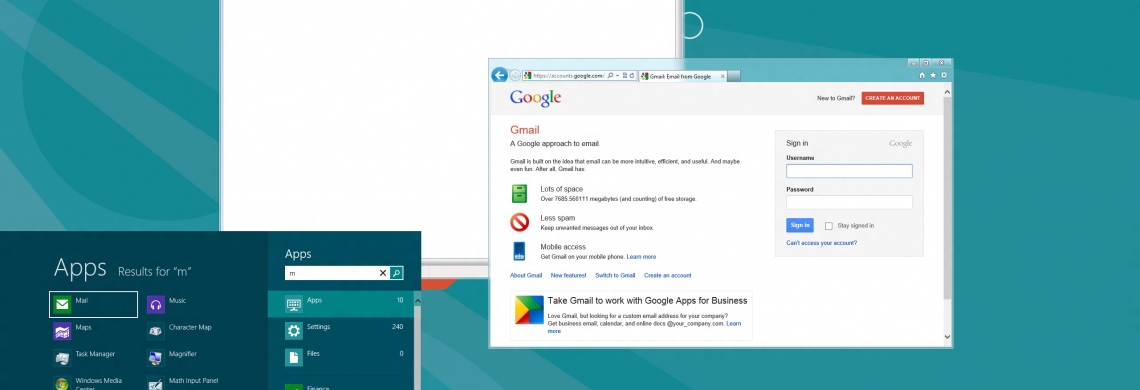Click the Learn more link for Mobile access

pos(641,257)
